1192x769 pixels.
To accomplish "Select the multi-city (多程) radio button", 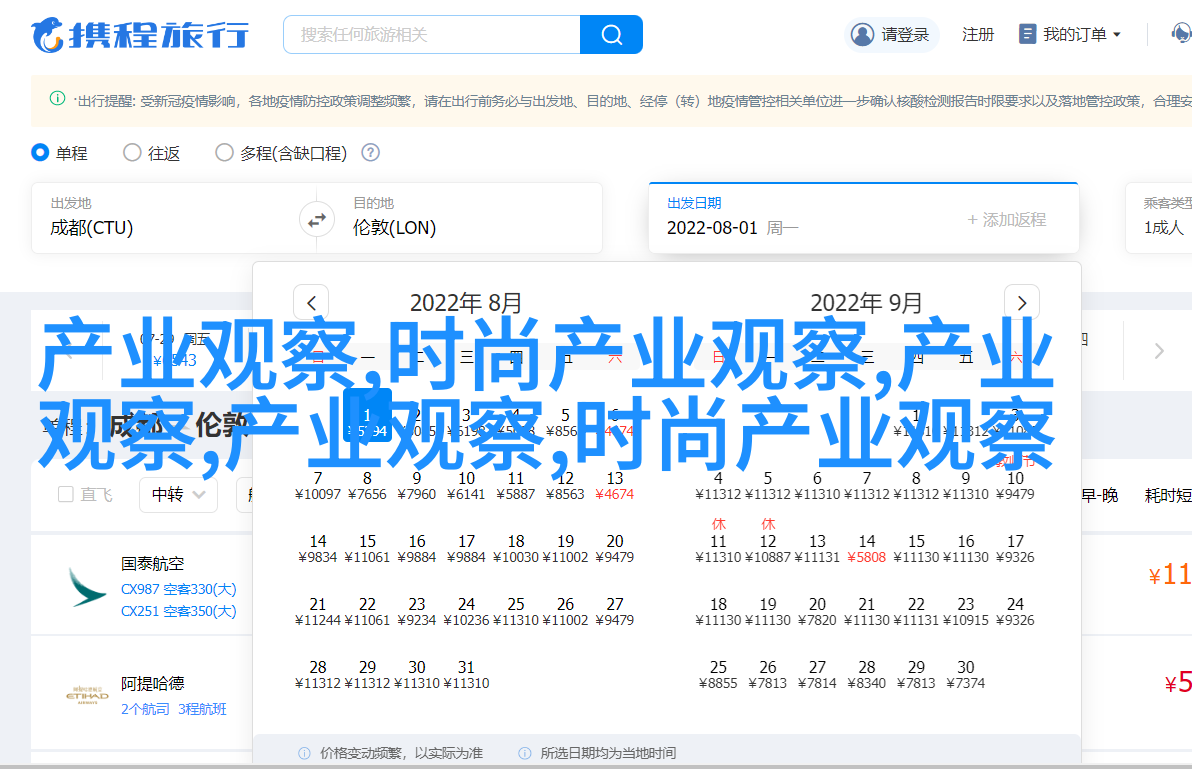I will [x=224, y=153].
